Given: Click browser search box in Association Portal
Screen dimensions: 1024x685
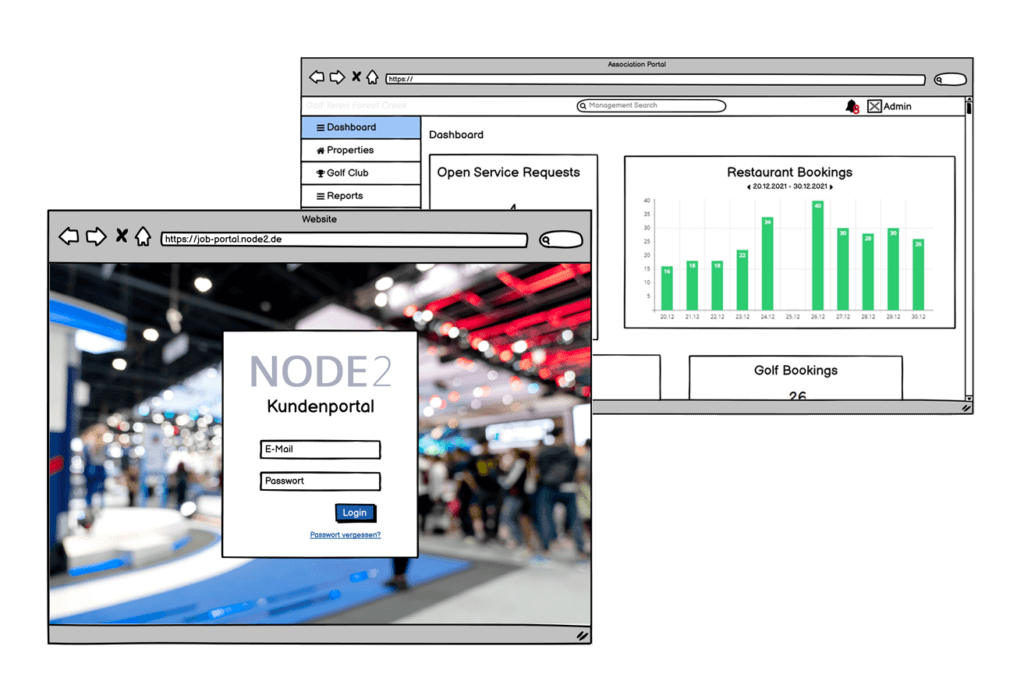Looking at the screenshot, I should tap(950, 80).
